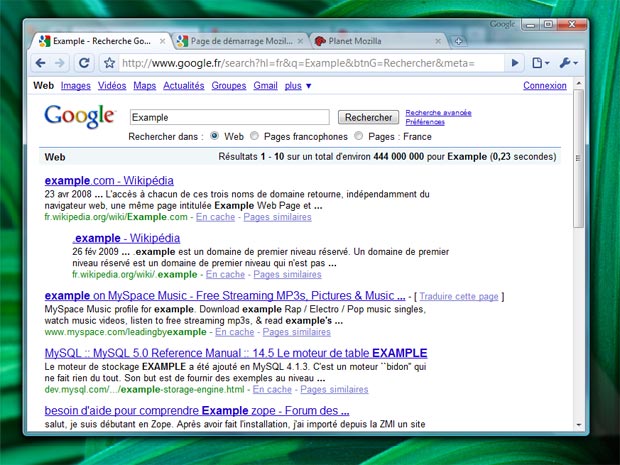
Task: Click scrollbar down arrow
Action: coord(578,425)
